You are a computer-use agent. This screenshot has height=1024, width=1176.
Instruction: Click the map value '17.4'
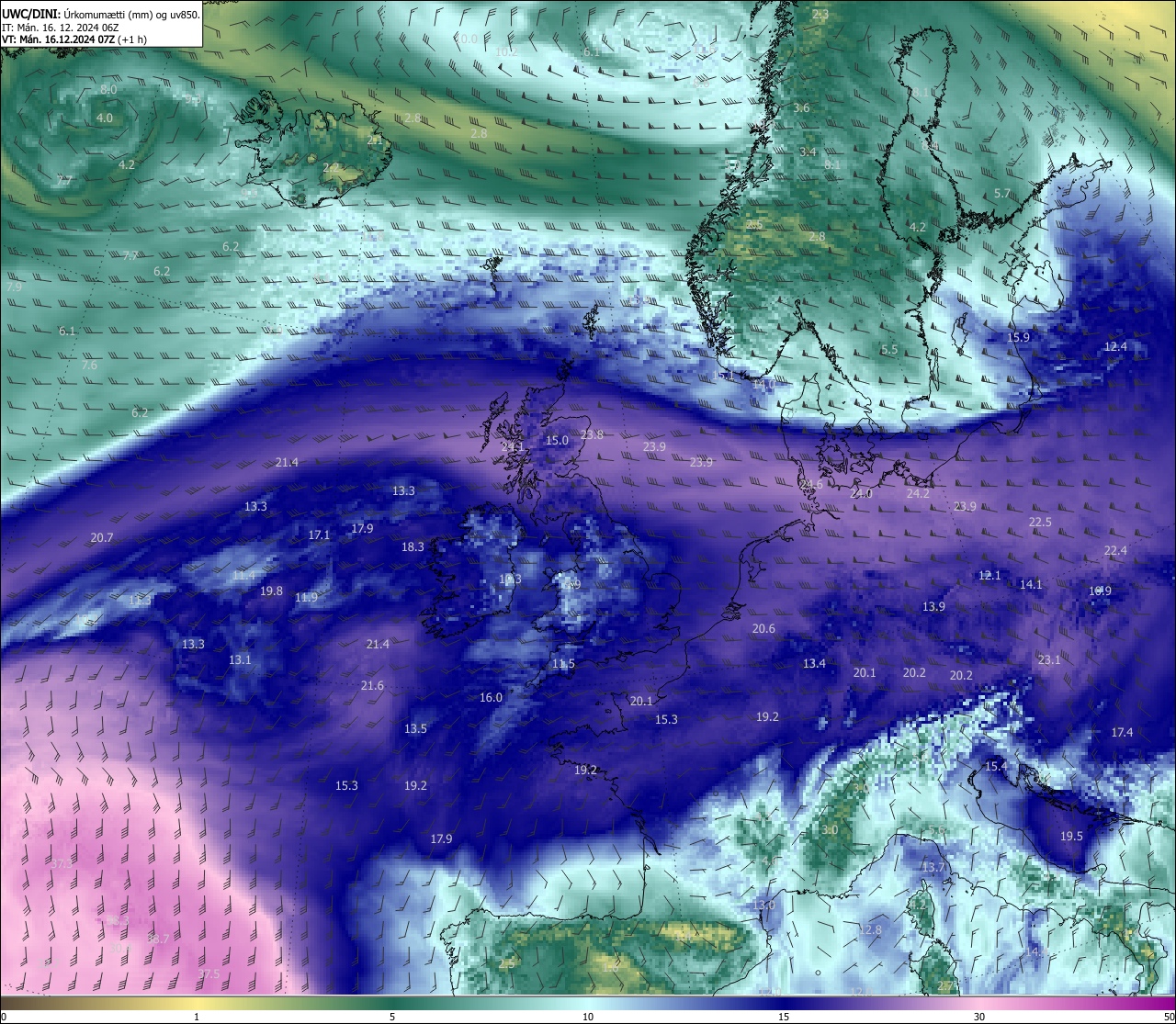(1122, 732)
